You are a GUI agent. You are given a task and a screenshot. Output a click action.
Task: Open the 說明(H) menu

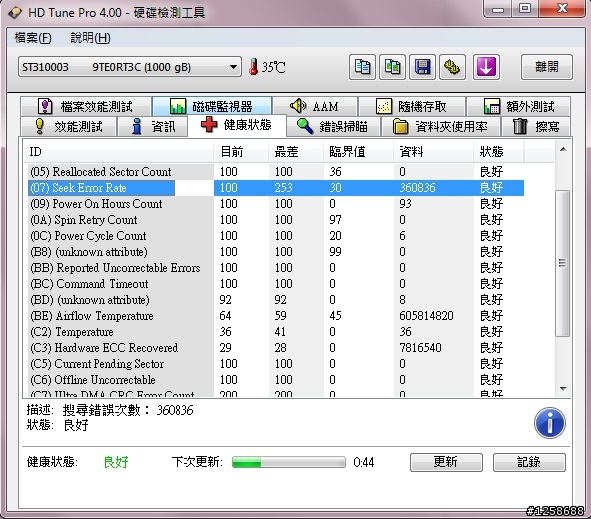(90, 38)
